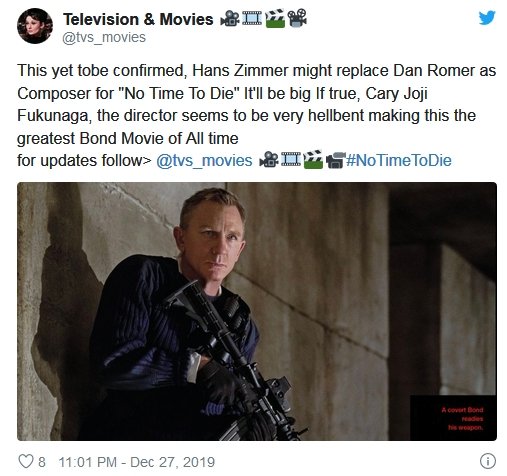This screenshot has height=476, width=507.
Task: Open the #NoTimeToDie hashtag
Action: click(399, 160)
